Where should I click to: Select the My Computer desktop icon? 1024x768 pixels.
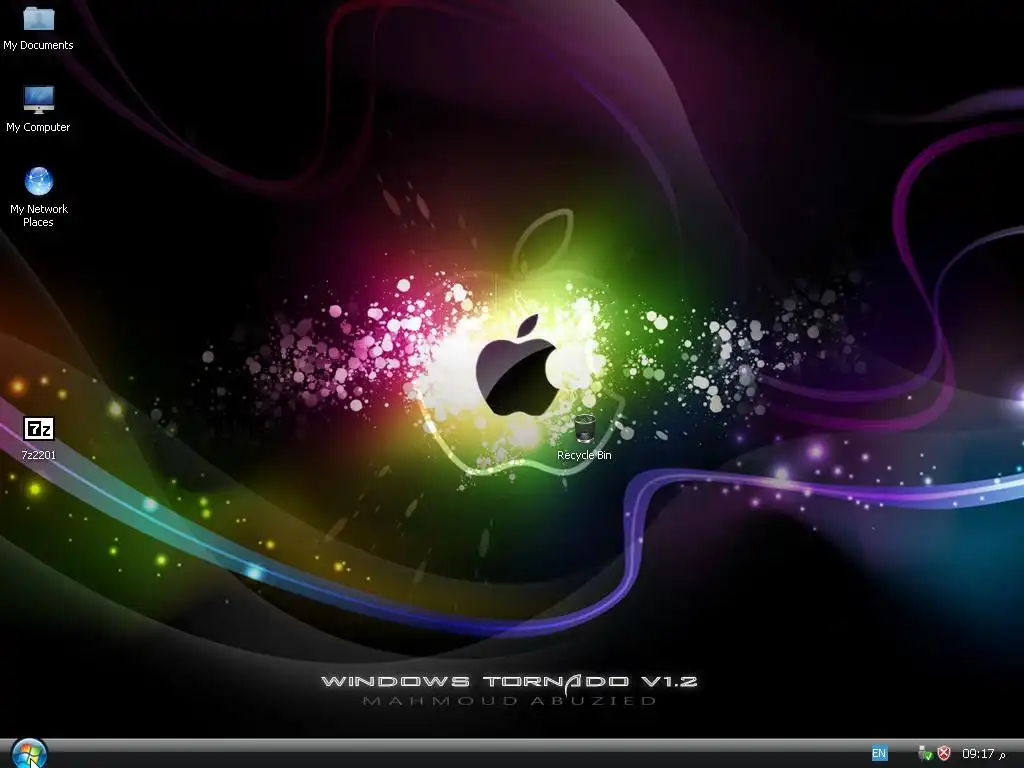39,99
